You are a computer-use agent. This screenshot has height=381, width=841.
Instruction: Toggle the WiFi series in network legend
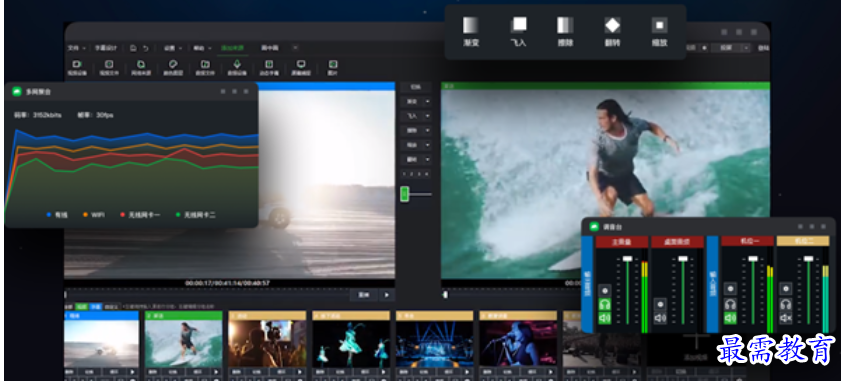coord(93,215)
